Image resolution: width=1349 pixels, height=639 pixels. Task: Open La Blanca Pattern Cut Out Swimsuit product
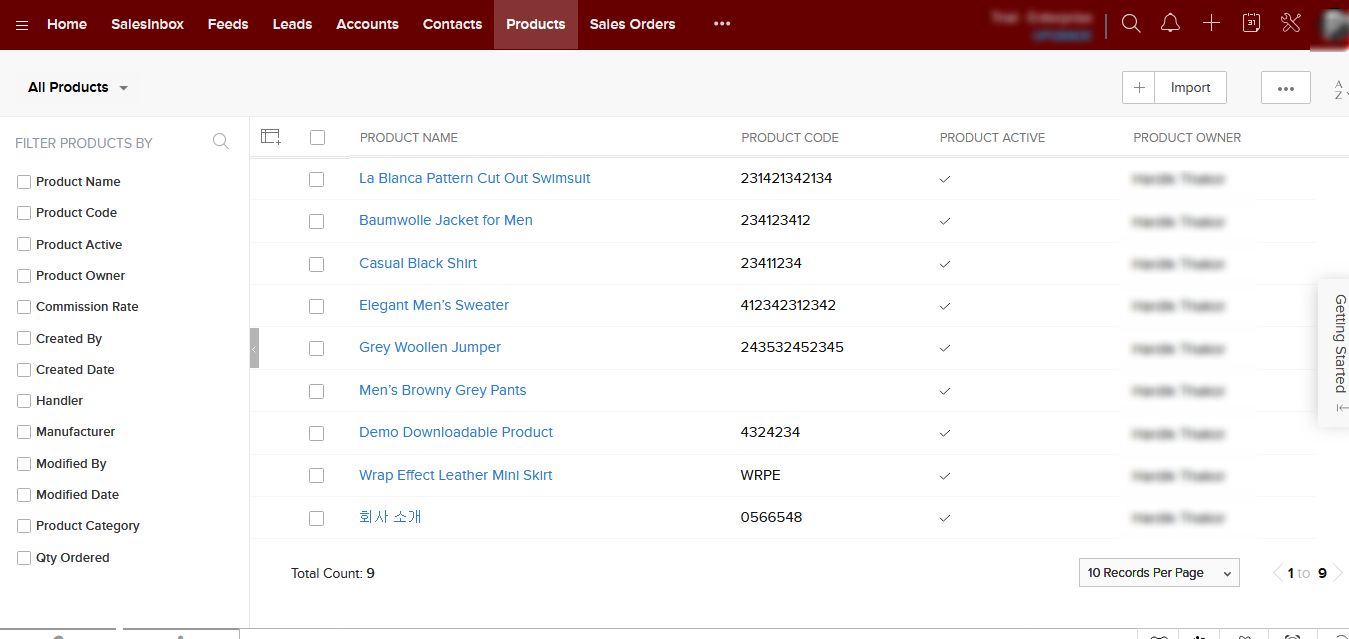point(474,178)
